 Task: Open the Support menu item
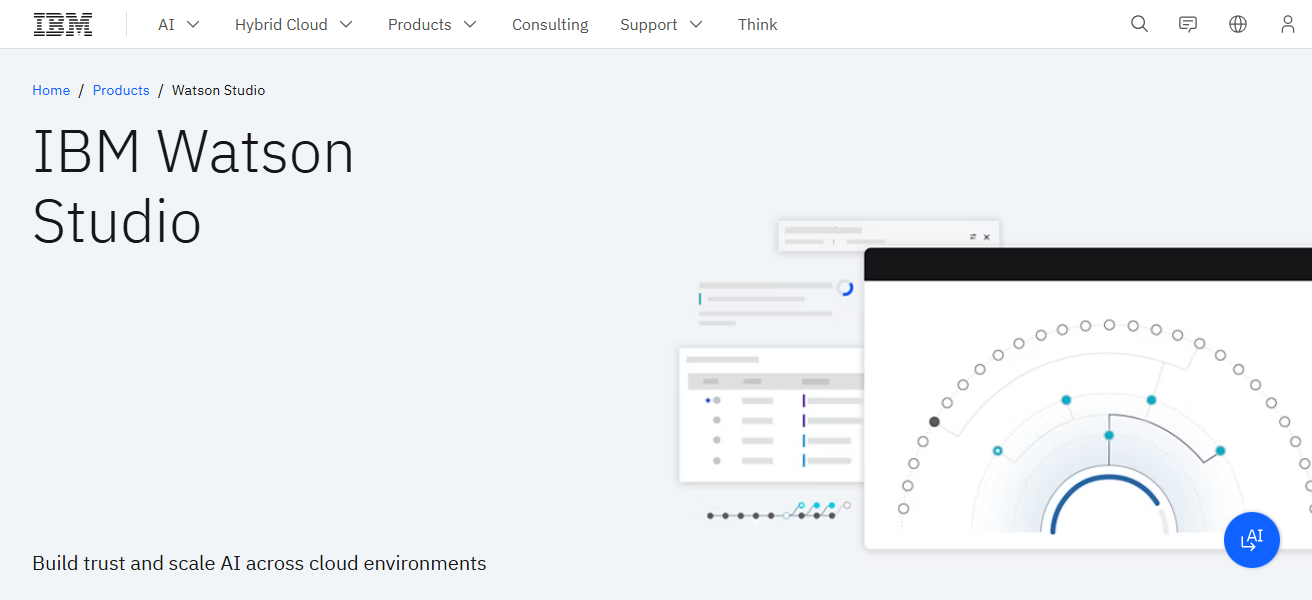tap(648, 24)
